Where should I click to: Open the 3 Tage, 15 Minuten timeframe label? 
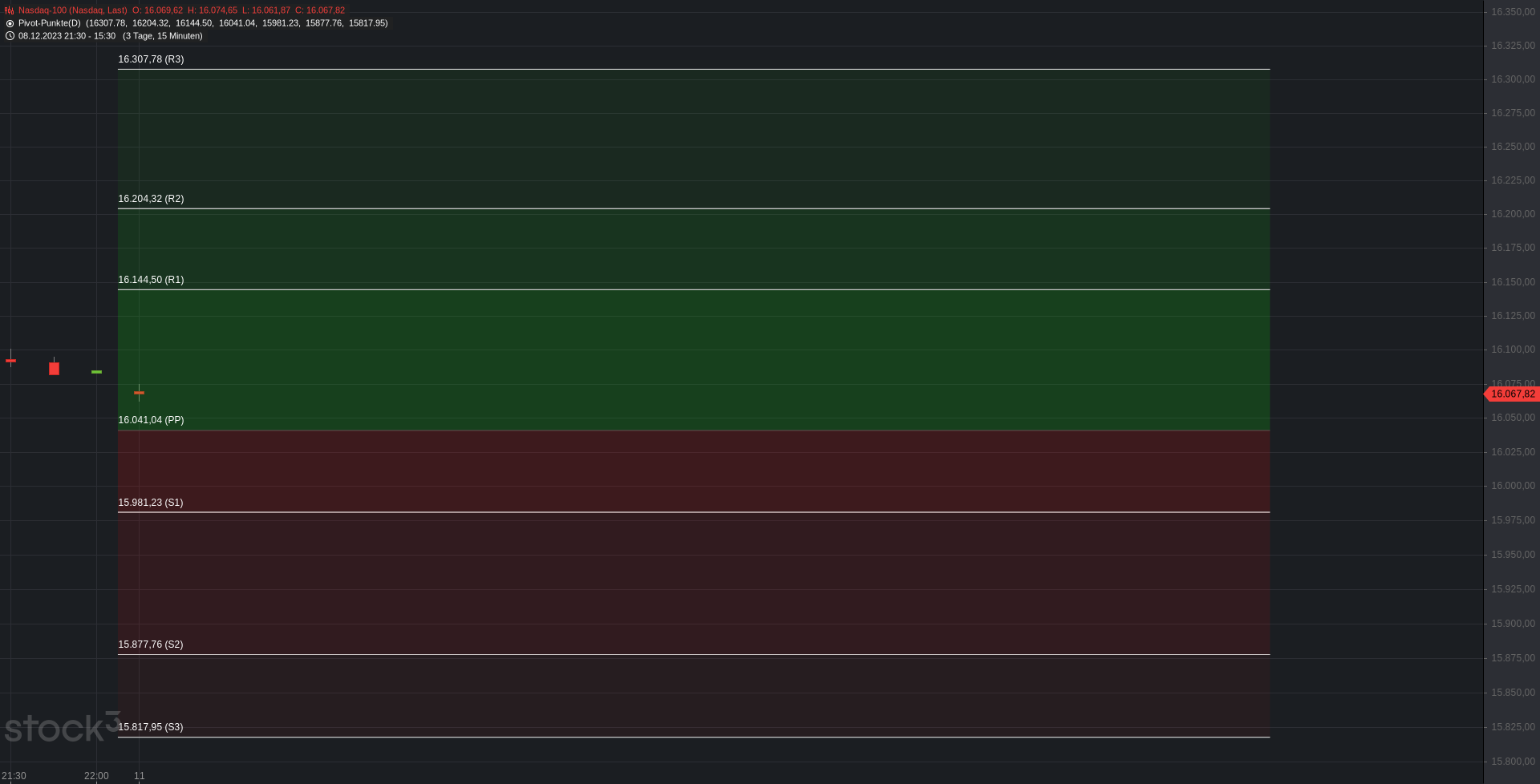(x=163, y=36)
